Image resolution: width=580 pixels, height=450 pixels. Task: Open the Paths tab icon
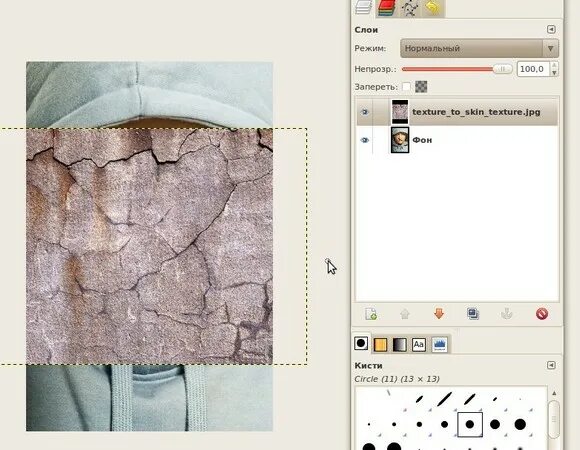point(410,8)
